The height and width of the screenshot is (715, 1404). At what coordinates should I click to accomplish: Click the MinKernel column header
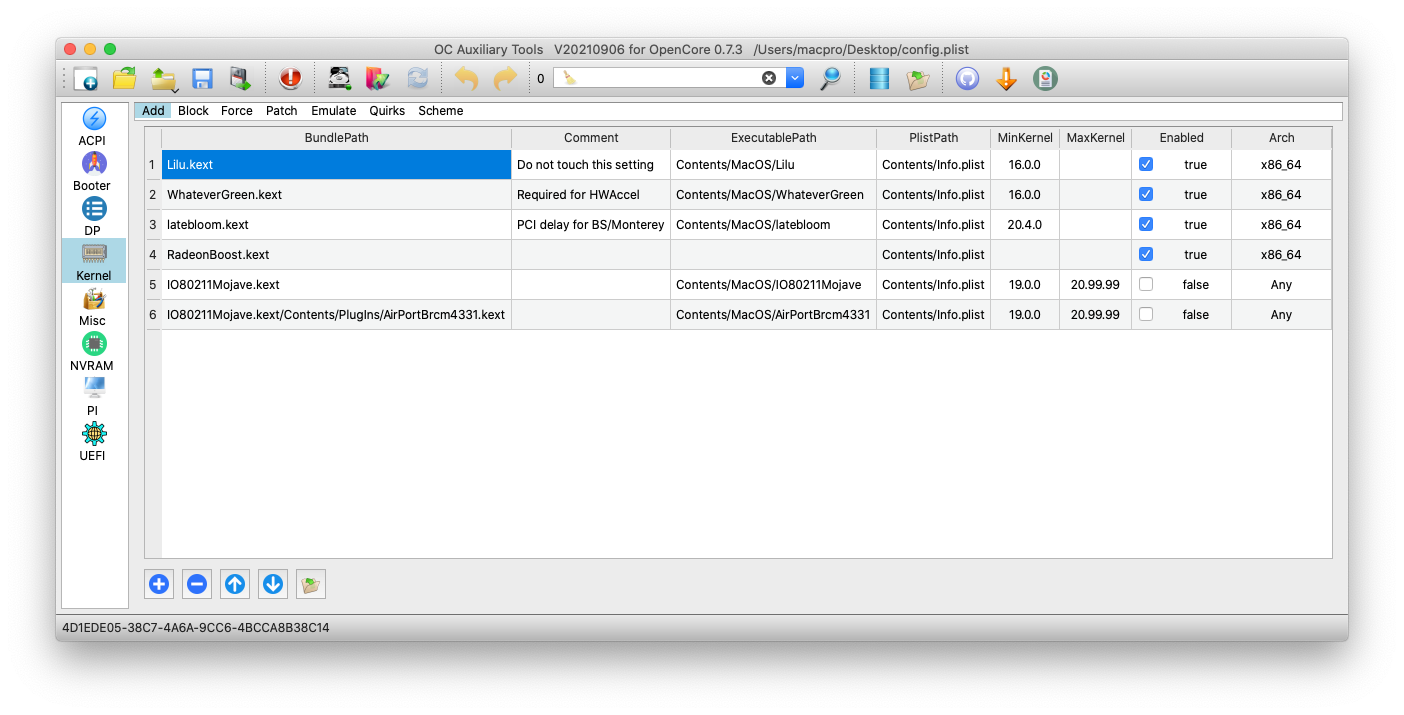pos(1025,138)
